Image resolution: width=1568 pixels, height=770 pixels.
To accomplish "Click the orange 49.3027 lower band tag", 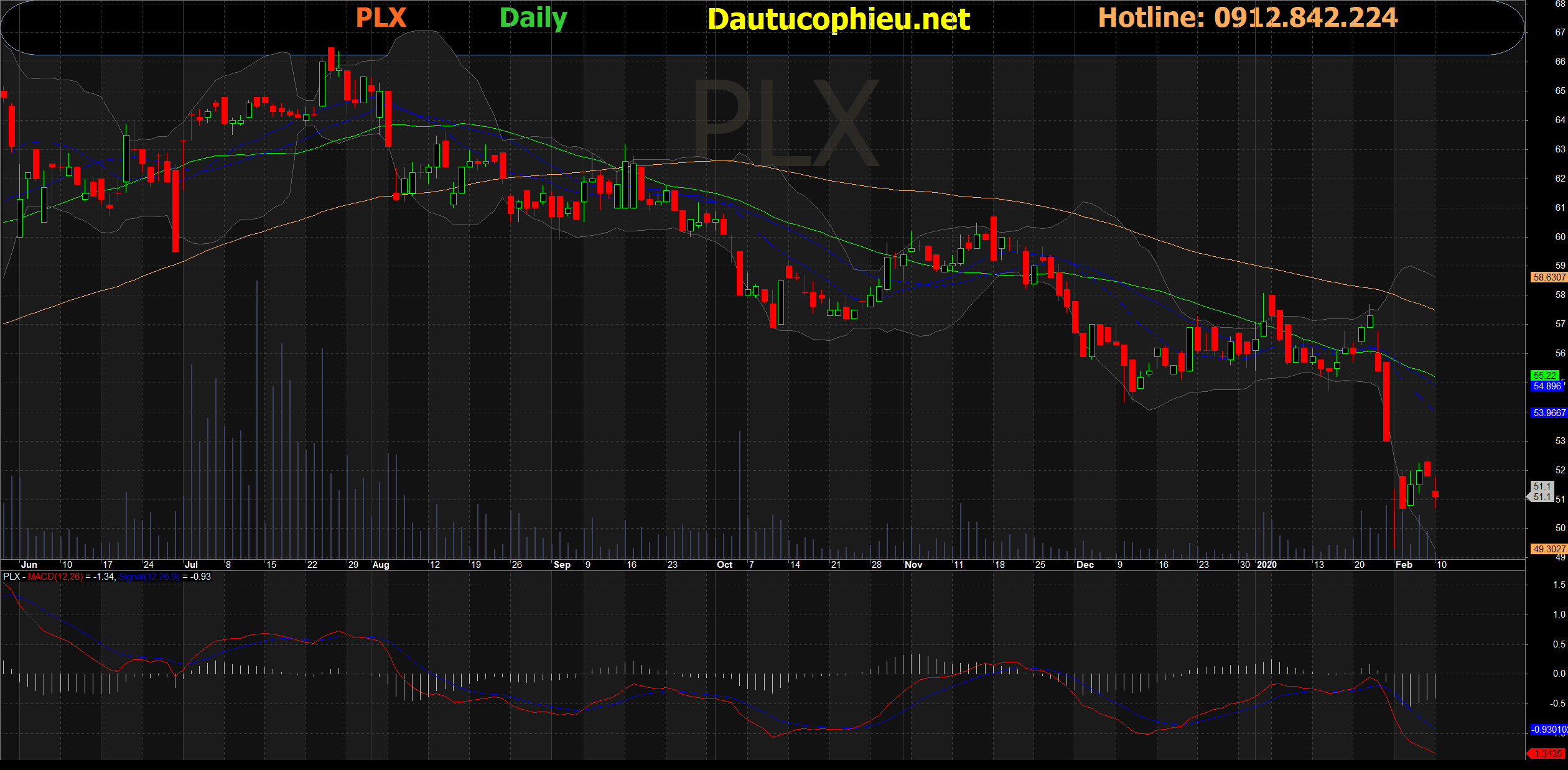I will tap(1548, 549).
